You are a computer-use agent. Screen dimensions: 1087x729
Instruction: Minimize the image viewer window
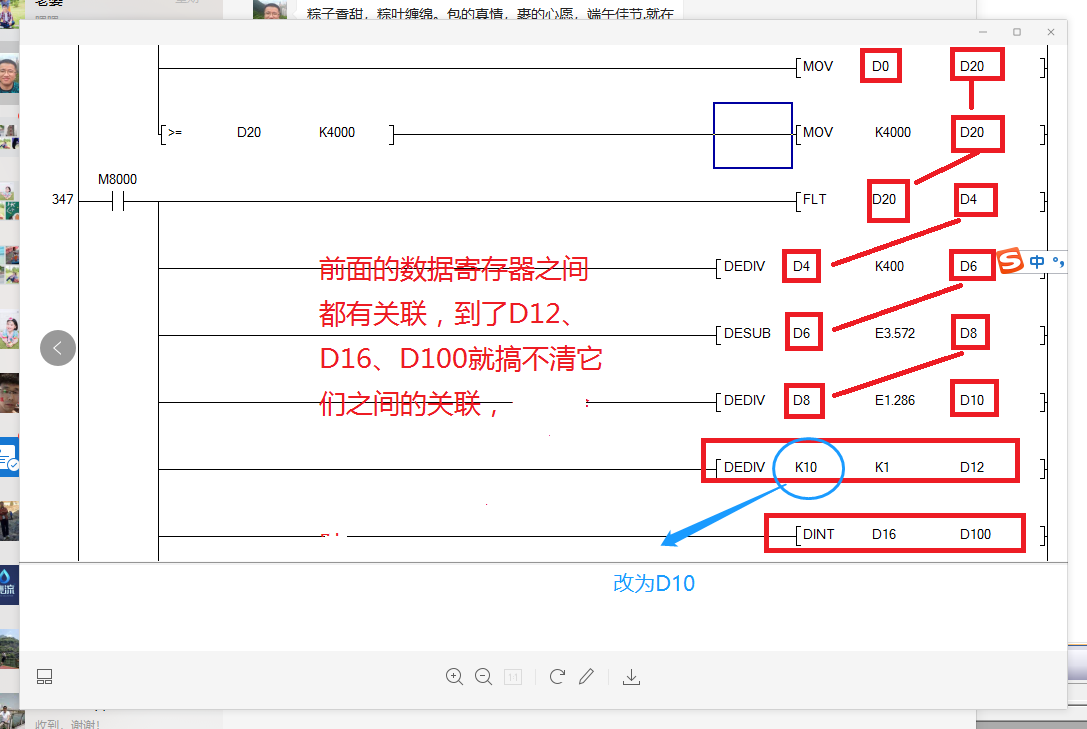click(983, 32)
